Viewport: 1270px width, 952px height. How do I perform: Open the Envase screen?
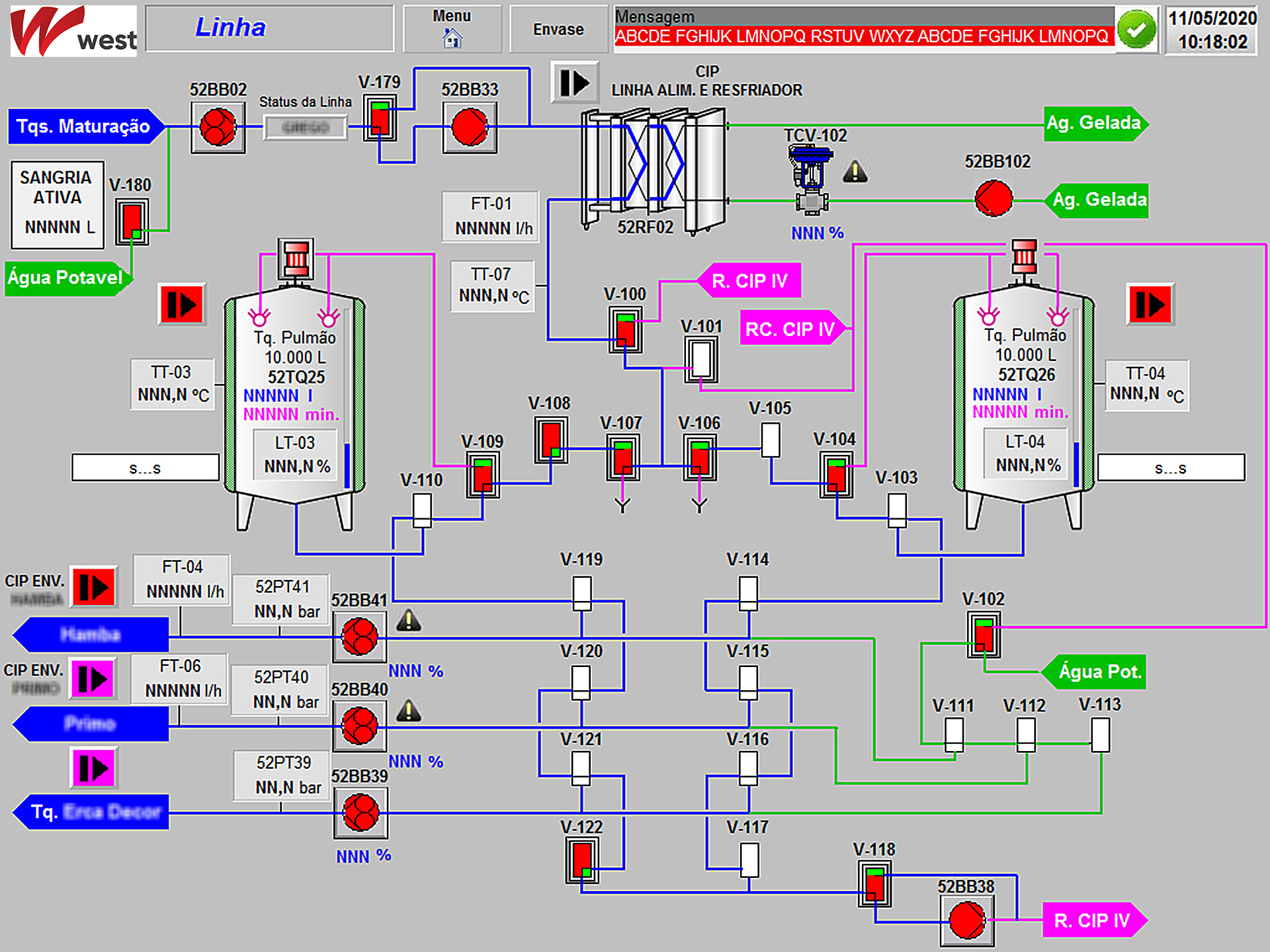(x=558, y=30)
